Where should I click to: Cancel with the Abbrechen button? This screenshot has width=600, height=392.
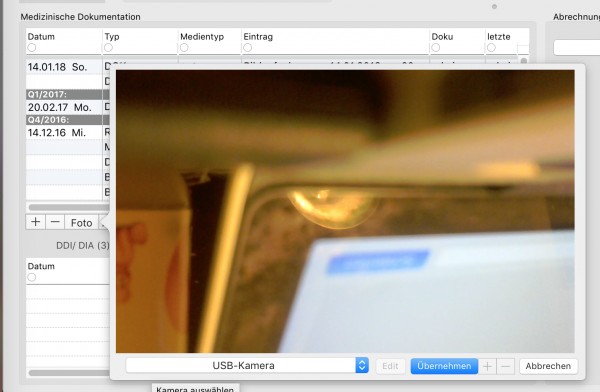click(x=548, y=366)
